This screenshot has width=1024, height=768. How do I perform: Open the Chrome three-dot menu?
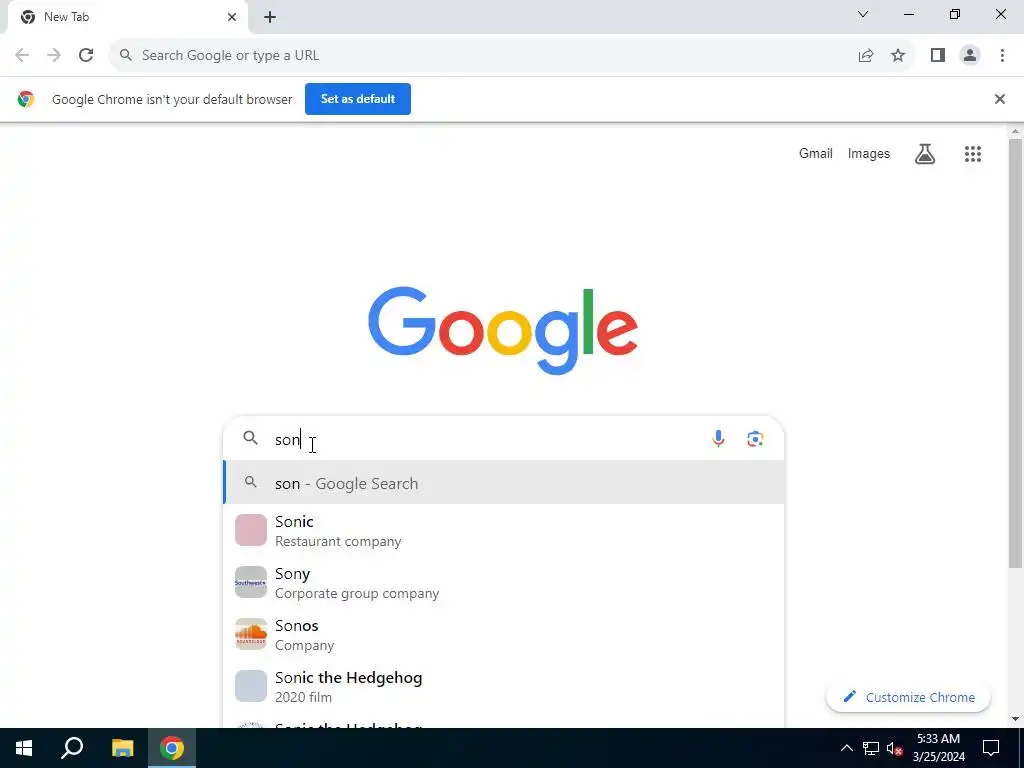coord(1002,56)
